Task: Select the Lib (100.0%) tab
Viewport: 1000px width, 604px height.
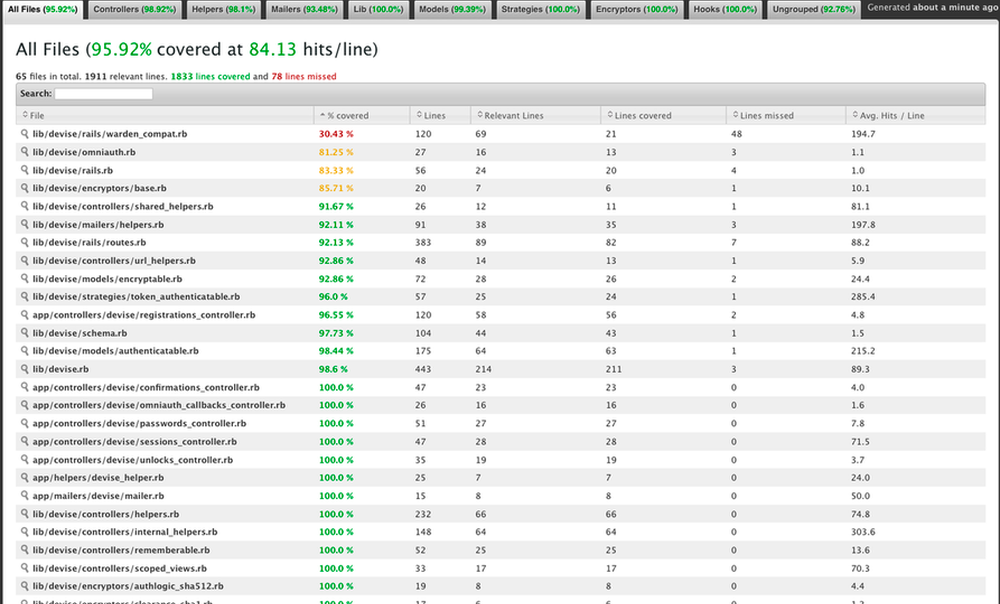Action: pyautogui.click(x=378, y=10)
